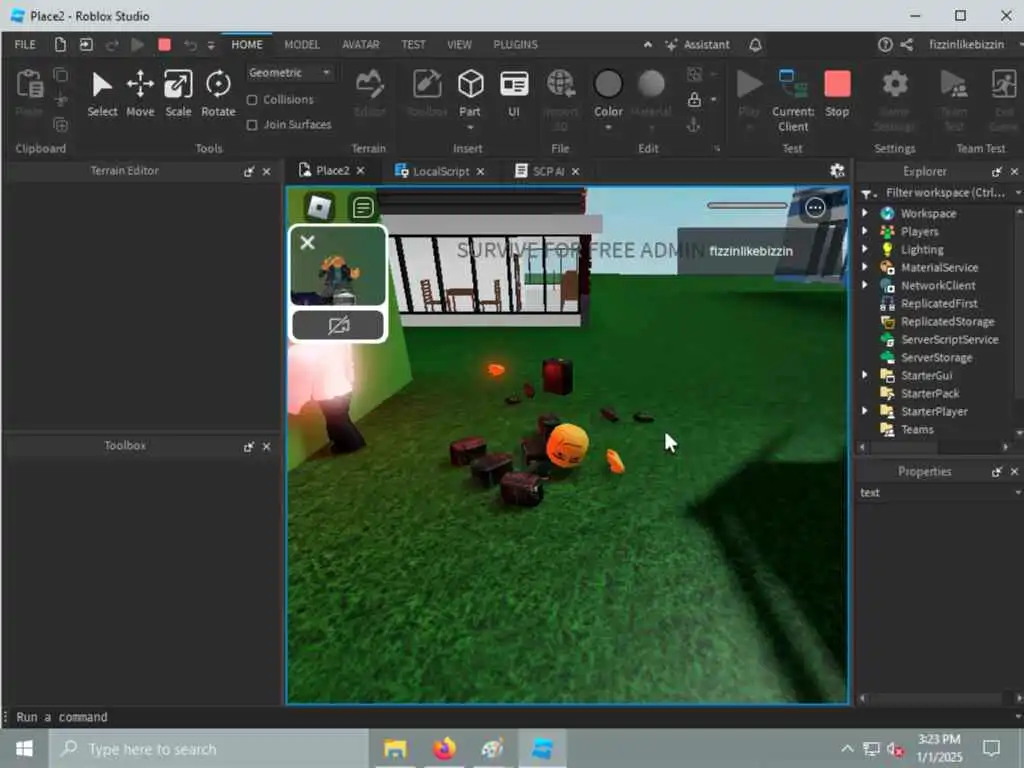Select the Select tool
Screen dimensions: 1024x768
102,94
